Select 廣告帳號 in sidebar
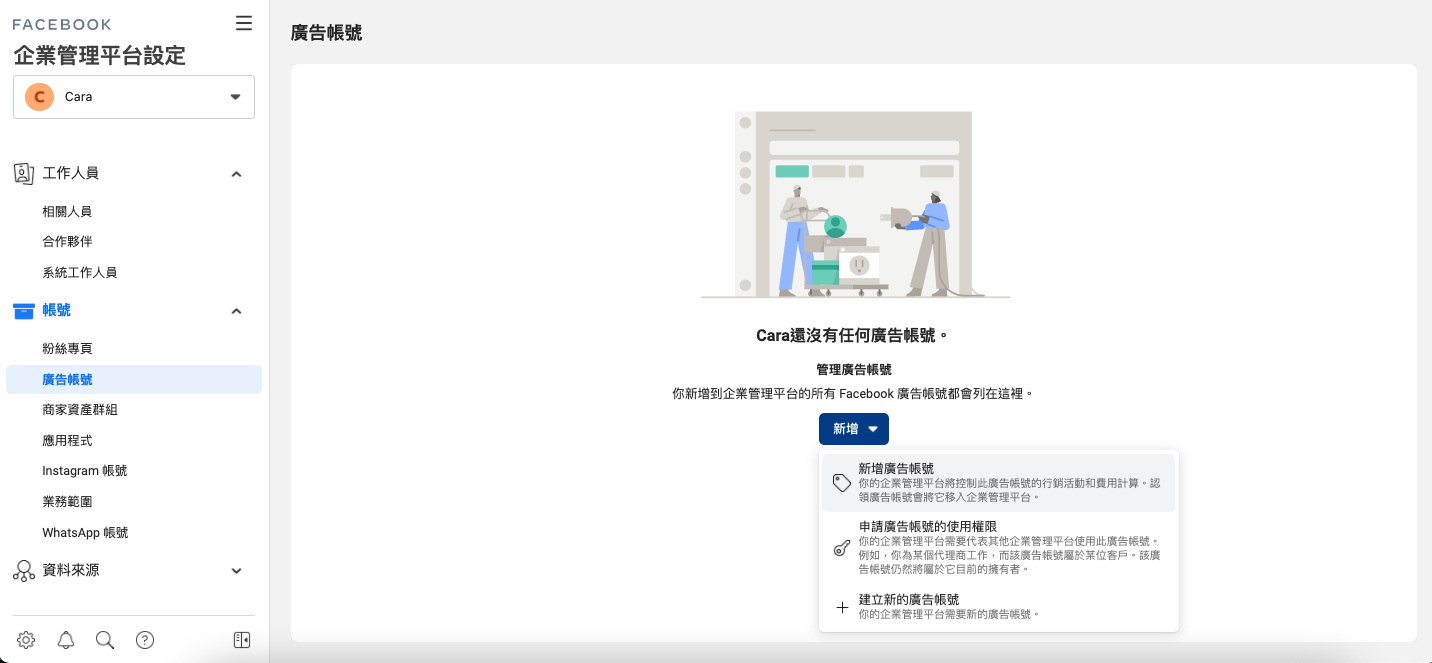The height and width of the screenshot is (663, 1432). pyautogui.click(x=134, y=379)
